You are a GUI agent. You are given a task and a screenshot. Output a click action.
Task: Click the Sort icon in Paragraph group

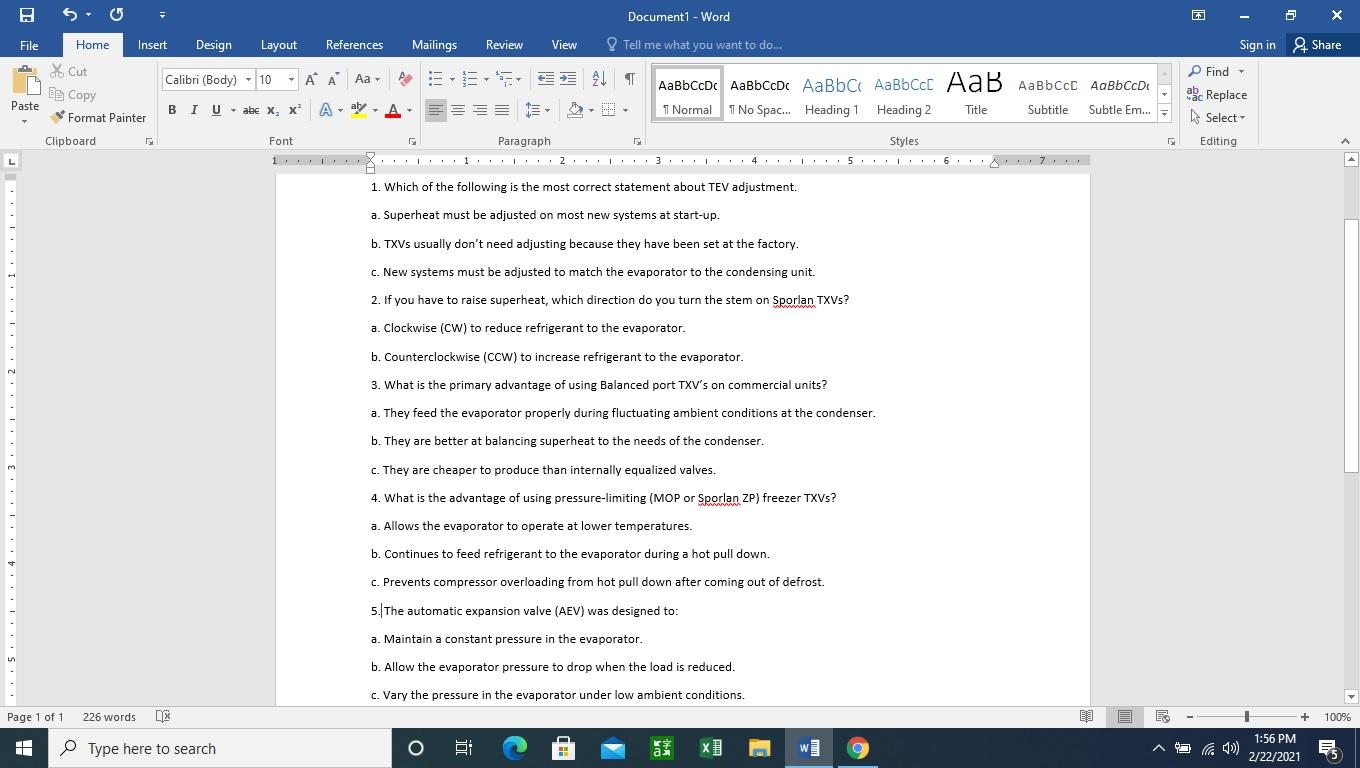[597, 78]
